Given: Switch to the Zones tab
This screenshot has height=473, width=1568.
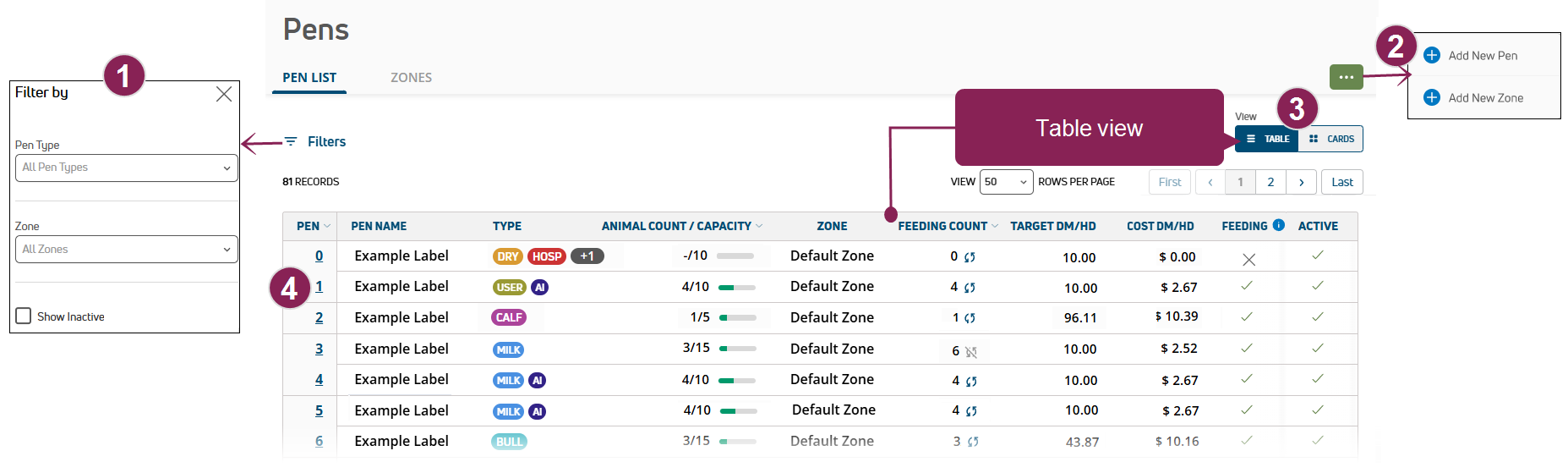Looking at the screenshot, I should point(411,77).
